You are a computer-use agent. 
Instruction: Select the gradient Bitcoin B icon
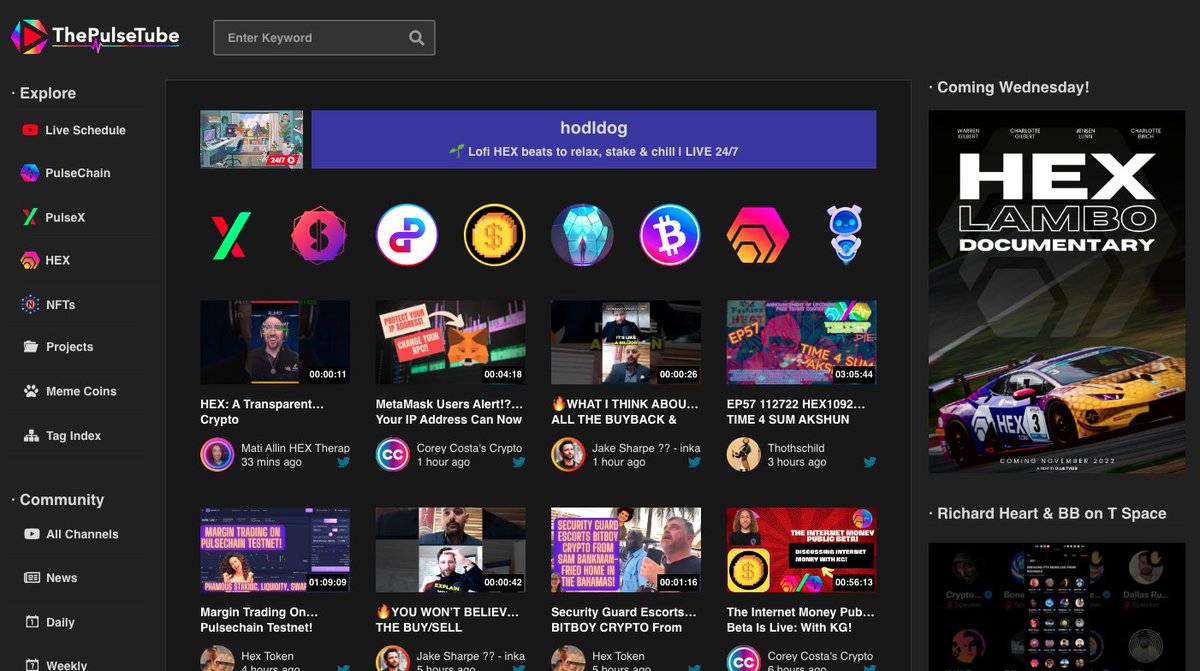[670, 235]
